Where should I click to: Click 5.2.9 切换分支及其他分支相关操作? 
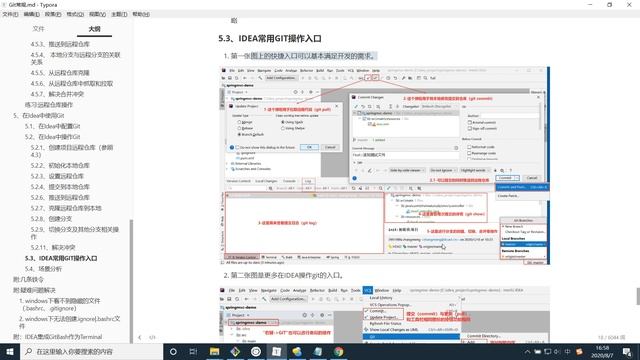pos(75,233)
